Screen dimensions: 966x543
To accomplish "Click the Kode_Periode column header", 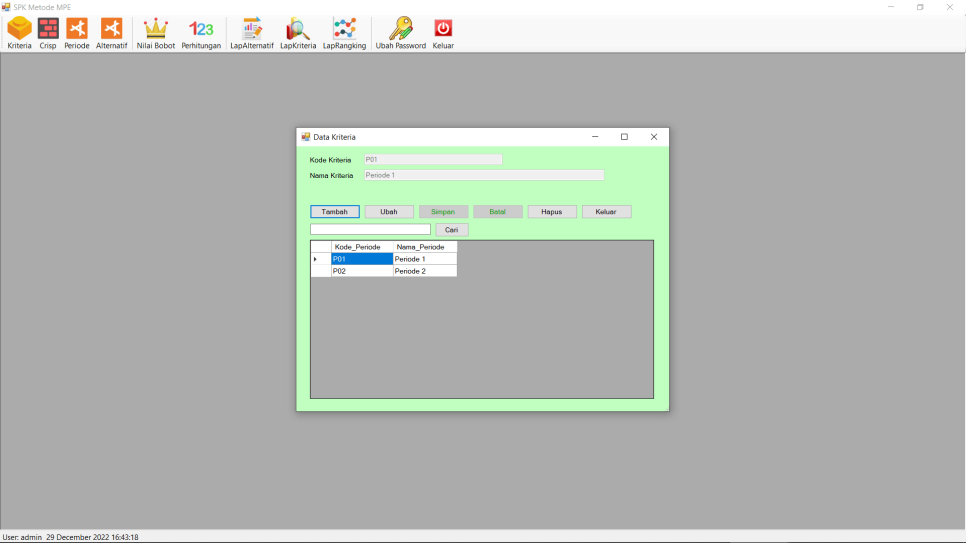I will point(362,247).
